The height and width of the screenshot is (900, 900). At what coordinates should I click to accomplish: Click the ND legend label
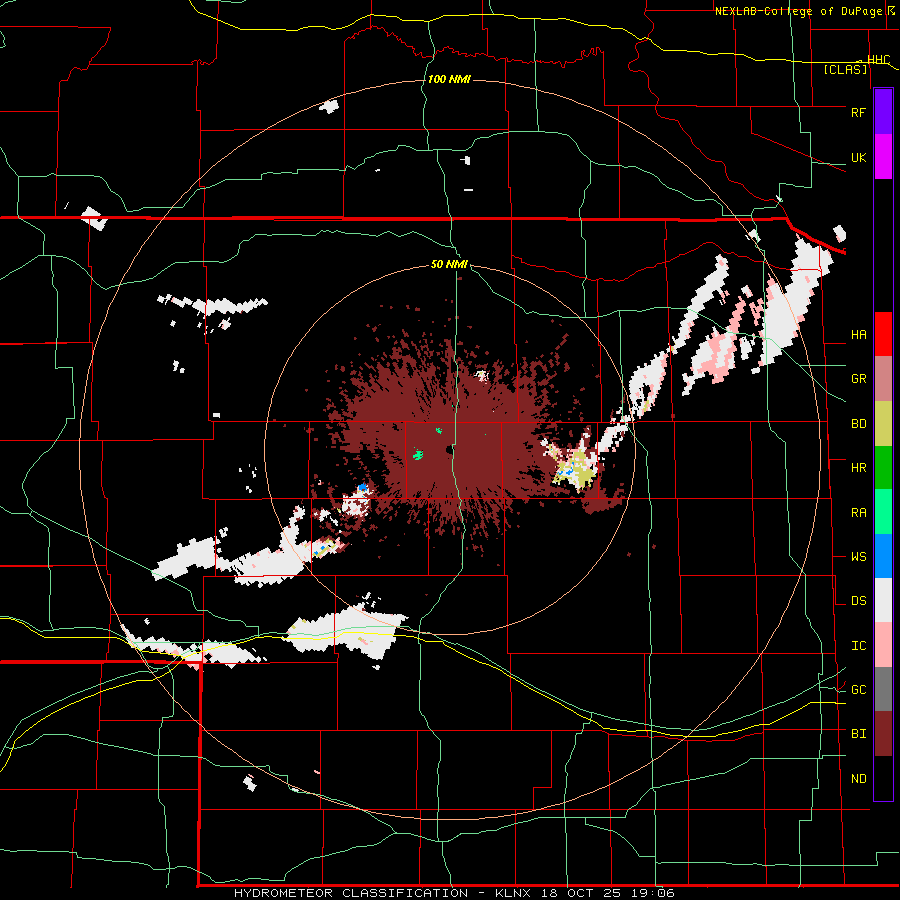(x=858, y=778)
